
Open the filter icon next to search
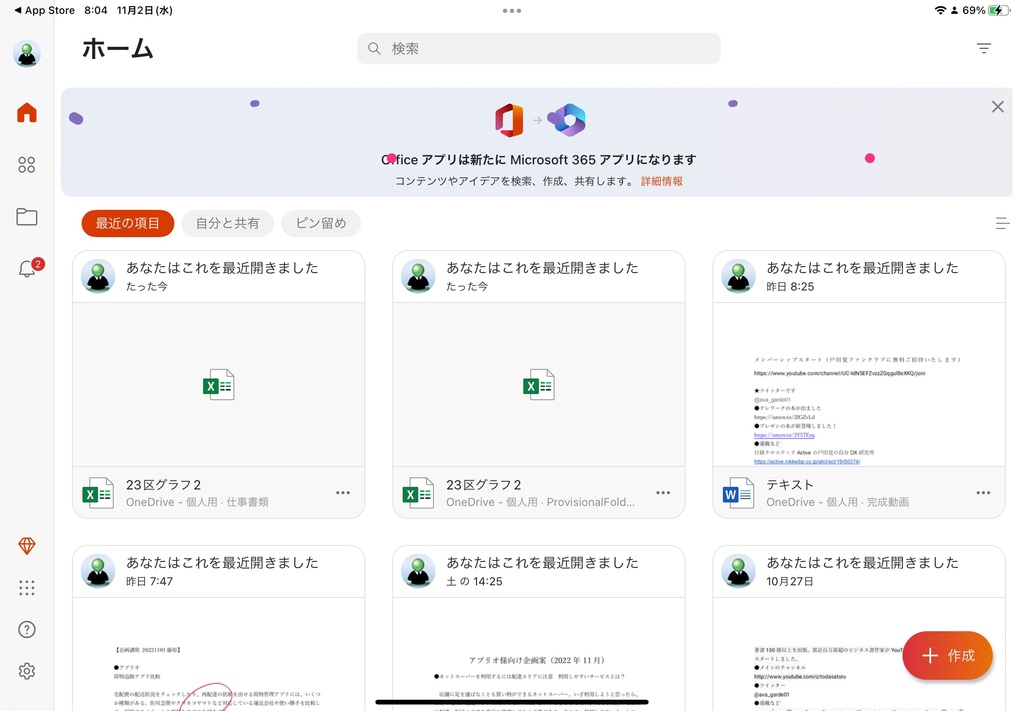[x=984, y=48]
